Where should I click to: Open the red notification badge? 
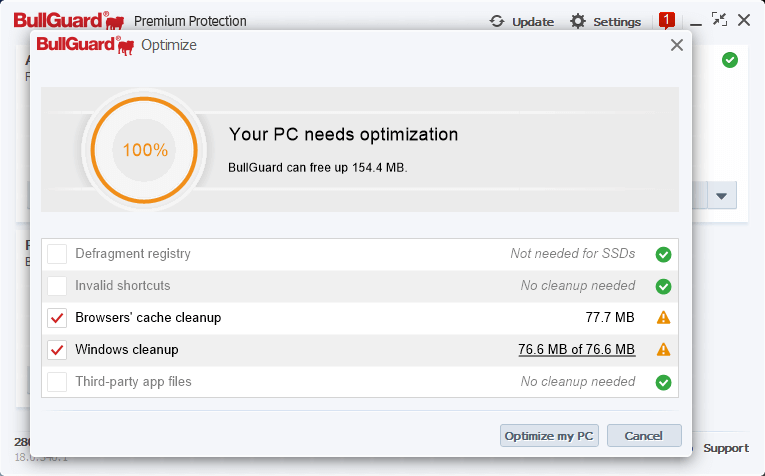(x=667, y=19)
